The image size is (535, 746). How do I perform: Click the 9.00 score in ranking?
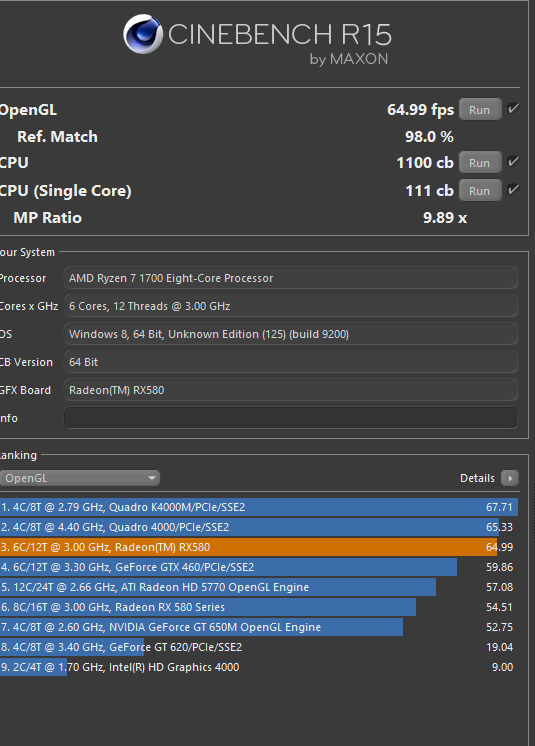[x=502, y=667]
